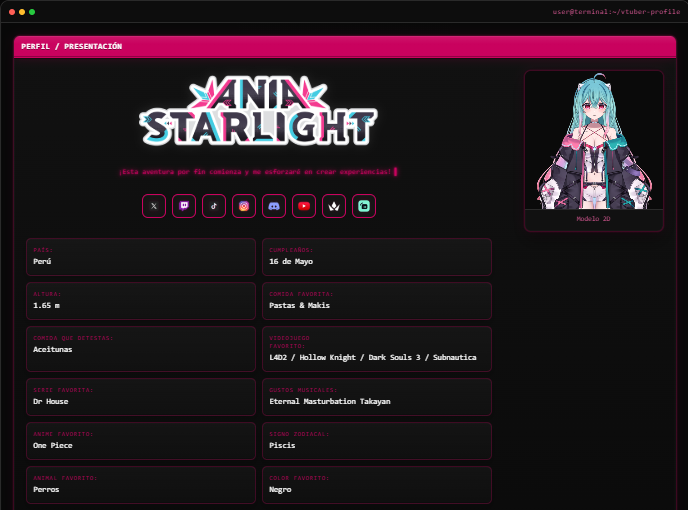Viewport: 688px width, 510px height.
Task: Click the 'VIDEOJUEGO FAVORITO:' label
Action: pos(290,342)
